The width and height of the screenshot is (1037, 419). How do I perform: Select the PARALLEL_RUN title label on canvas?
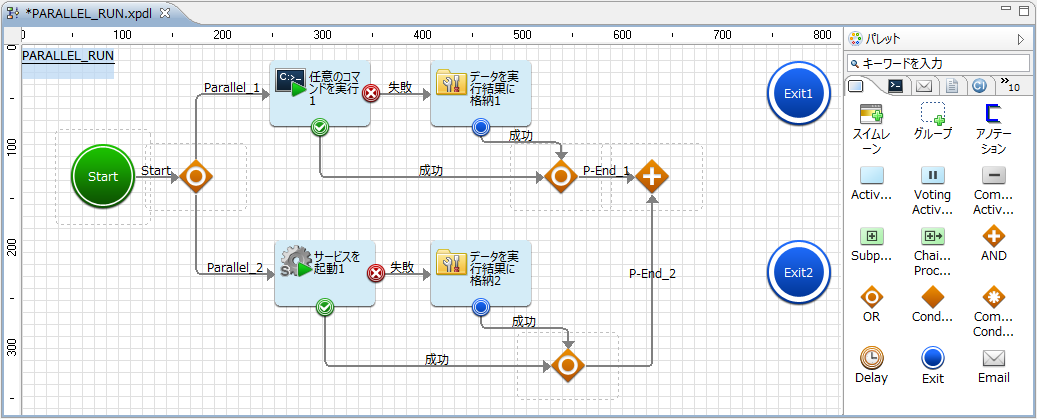pyautogui.click(x=68, y=56)
